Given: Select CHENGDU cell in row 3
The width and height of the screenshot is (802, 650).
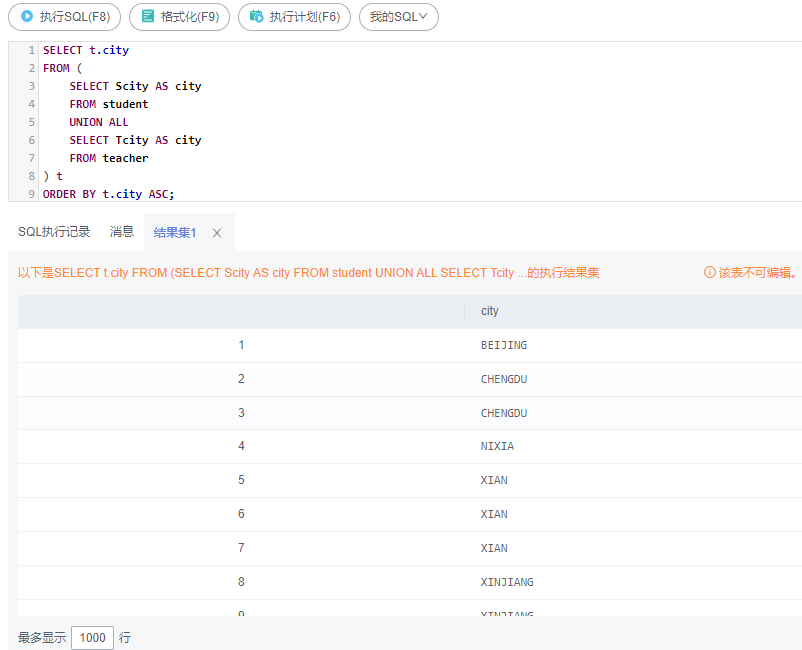Looking at the screenshot, I should click(504, 413).
